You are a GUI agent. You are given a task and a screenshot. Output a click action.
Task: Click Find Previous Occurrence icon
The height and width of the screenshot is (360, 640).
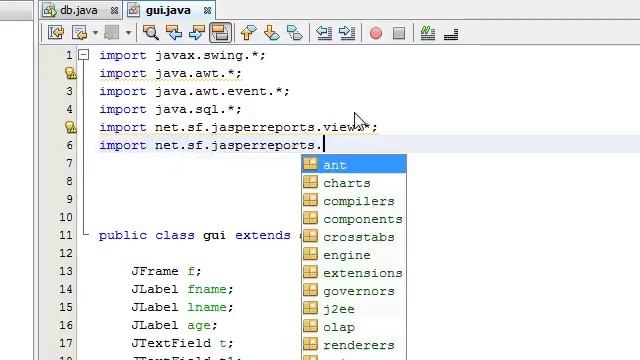point(174,33)
